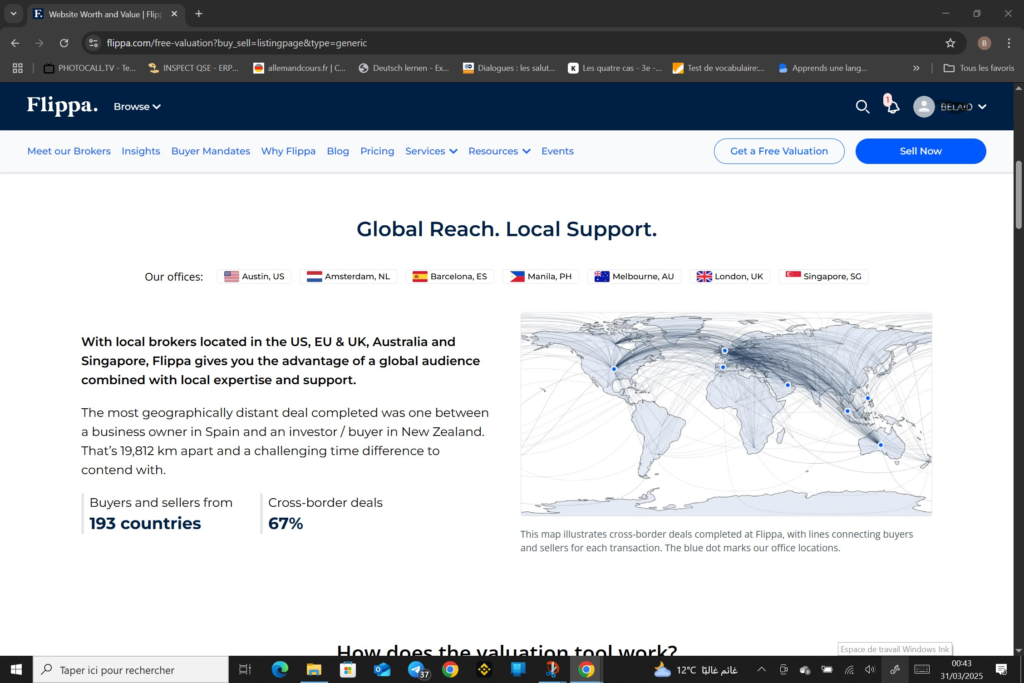Expand the BELAID account menu chevron
Viewport: 1024px width, 683px height.
point(982,106)
